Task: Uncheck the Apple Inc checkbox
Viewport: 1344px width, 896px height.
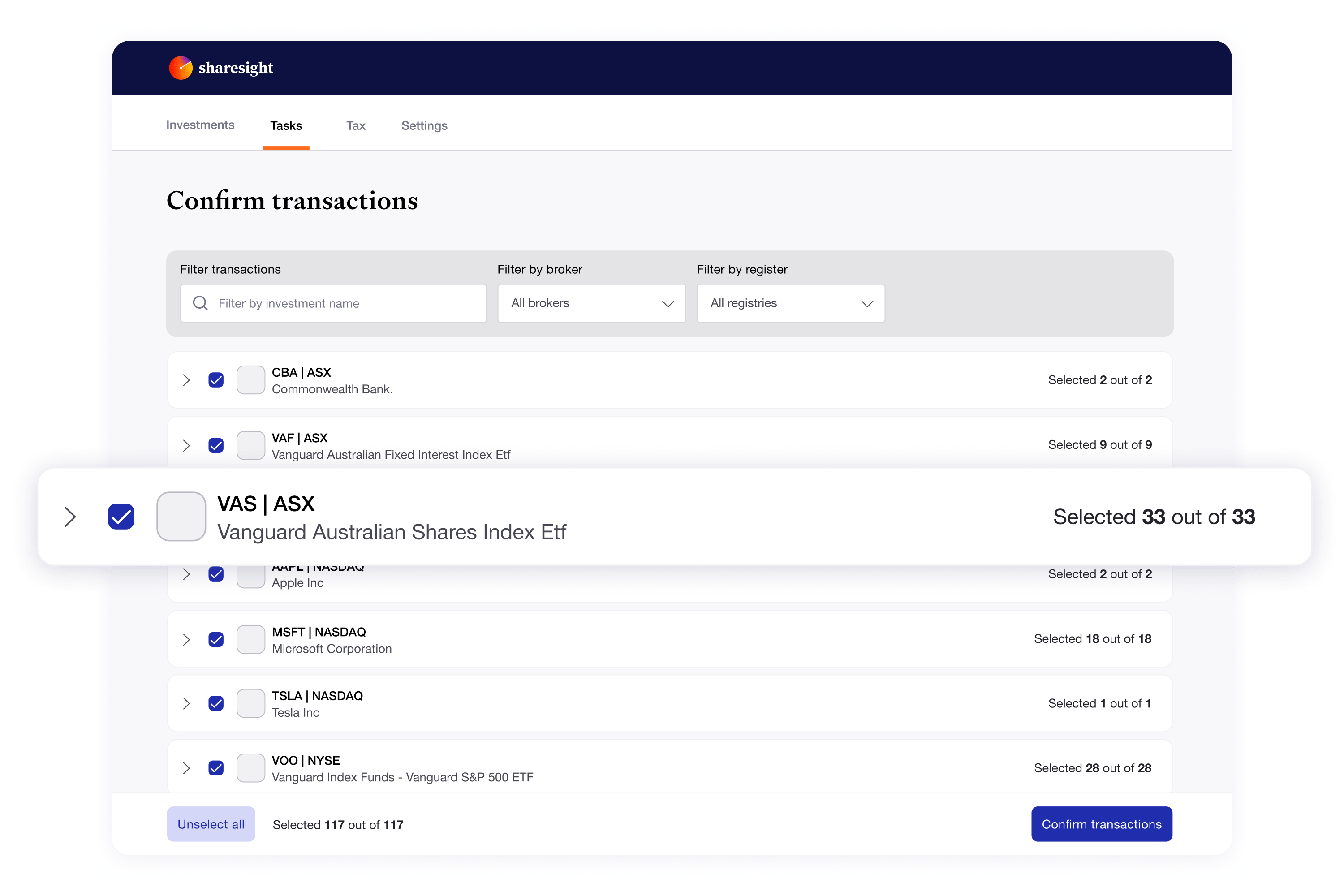Action: 216,574
